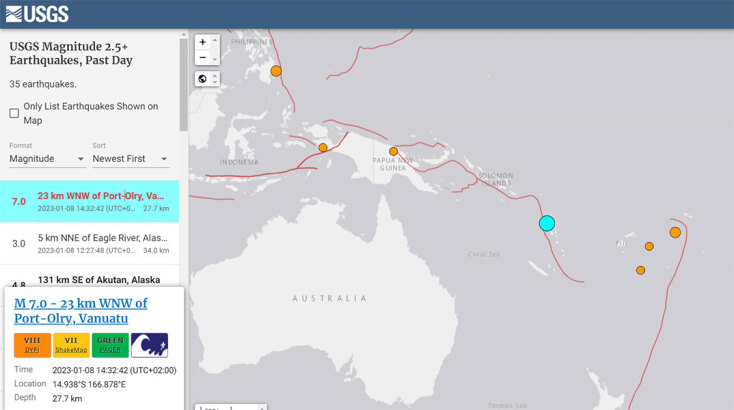Open M 7.0 Port-Olry, Vanuatu event link
Viewport: 734px width, 410px height.
coord(80,311)
